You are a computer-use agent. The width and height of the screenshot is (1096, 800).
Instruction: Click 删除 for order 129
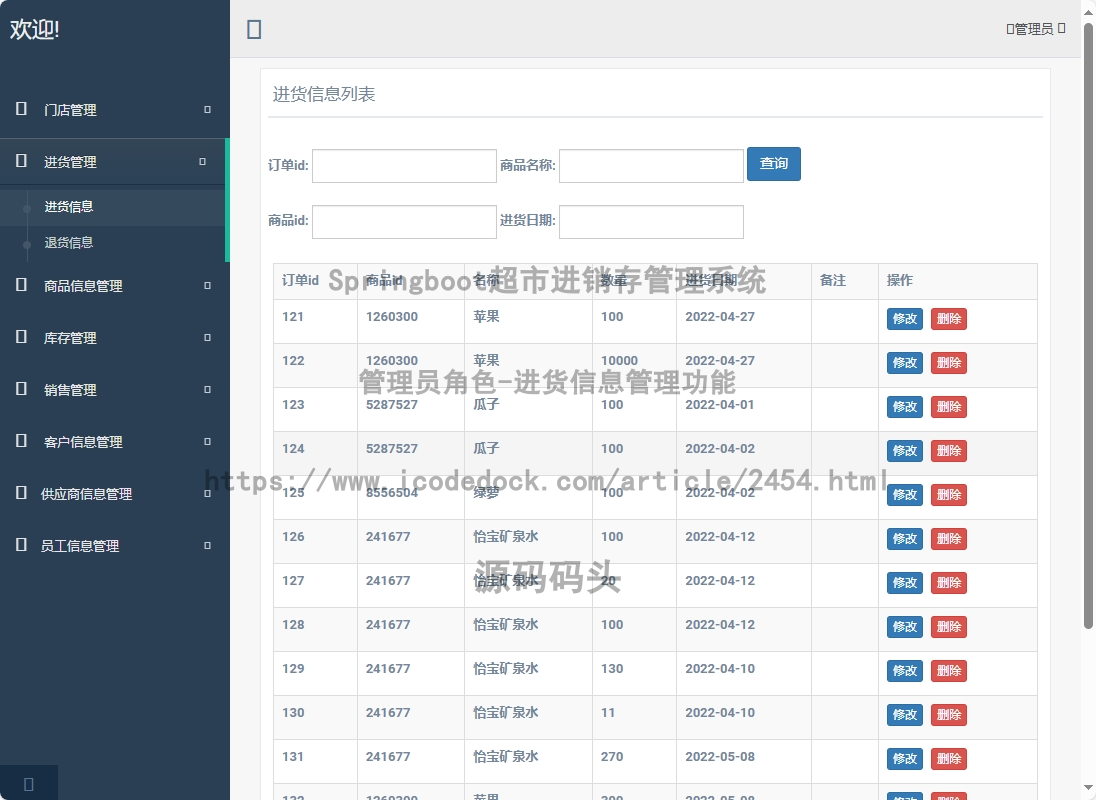[x=949, y=671]
